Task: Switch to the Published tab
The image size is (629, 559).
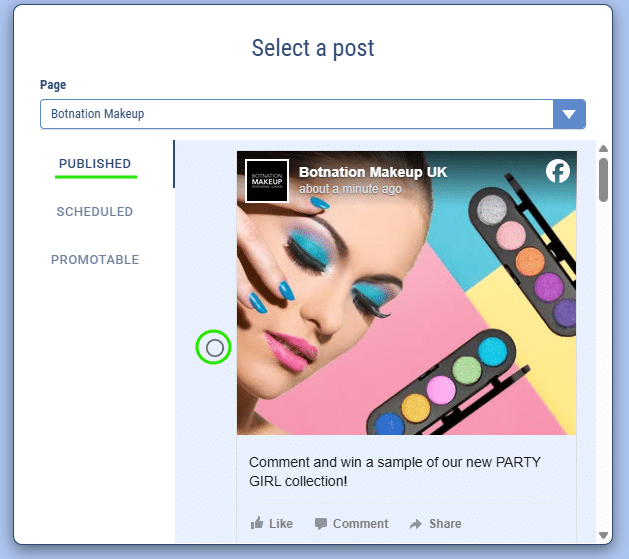Action: click(x=95, y=164)
